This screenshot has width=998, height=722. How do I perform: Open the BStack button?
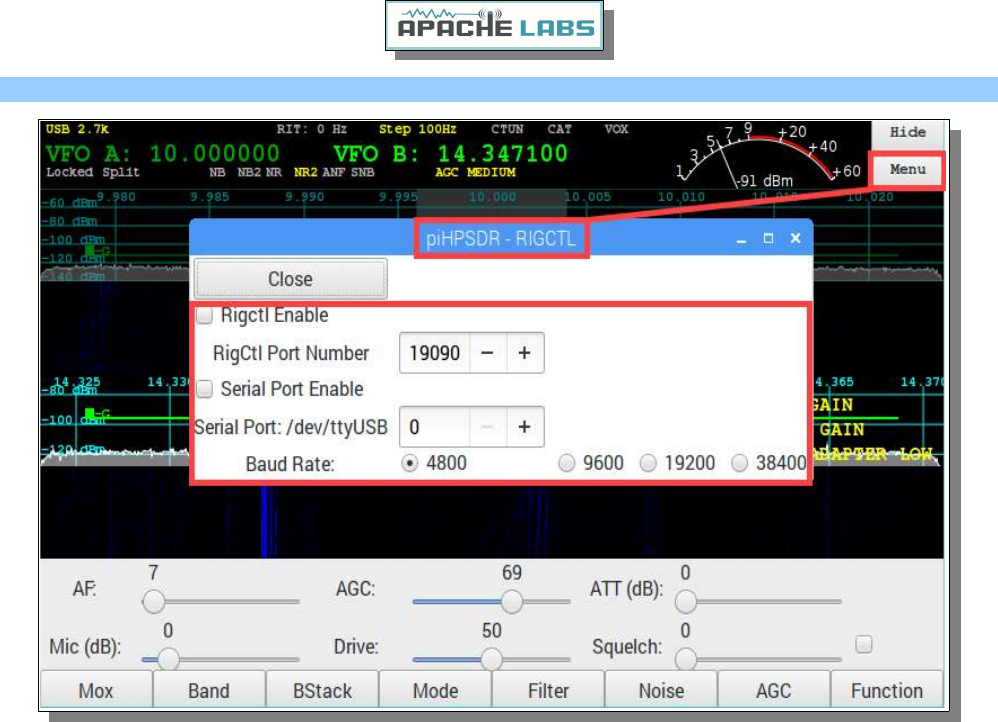point(322,690)
